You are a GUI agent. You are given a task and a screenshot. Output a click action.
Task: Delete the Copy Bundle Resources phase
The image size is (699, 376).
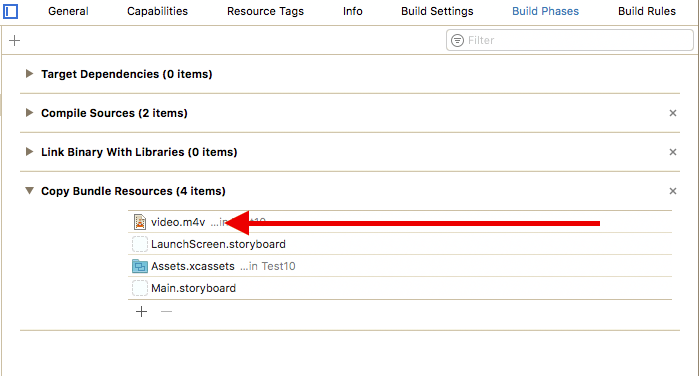click(x=673, y=191)
